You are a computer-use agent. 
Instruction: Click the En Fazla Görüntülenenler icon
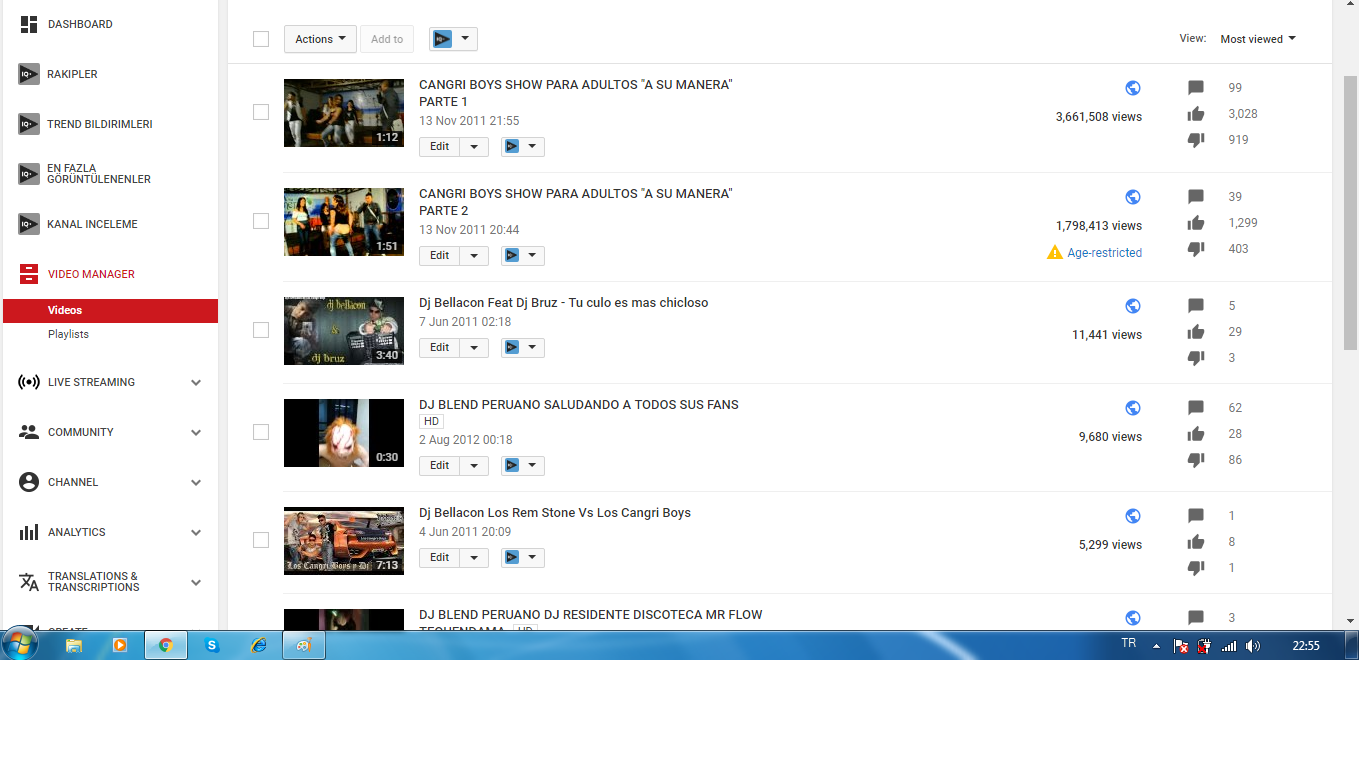click(x=29, y=174)
